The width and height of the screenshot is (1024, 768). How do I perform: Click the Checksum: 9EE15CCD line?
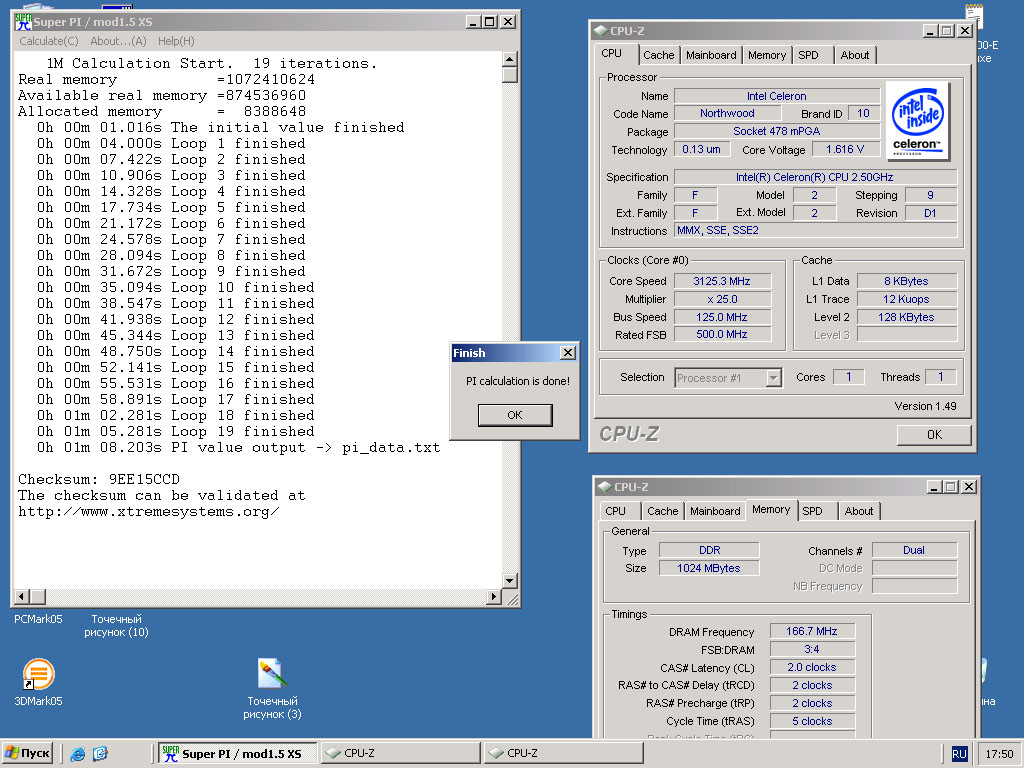99,479
